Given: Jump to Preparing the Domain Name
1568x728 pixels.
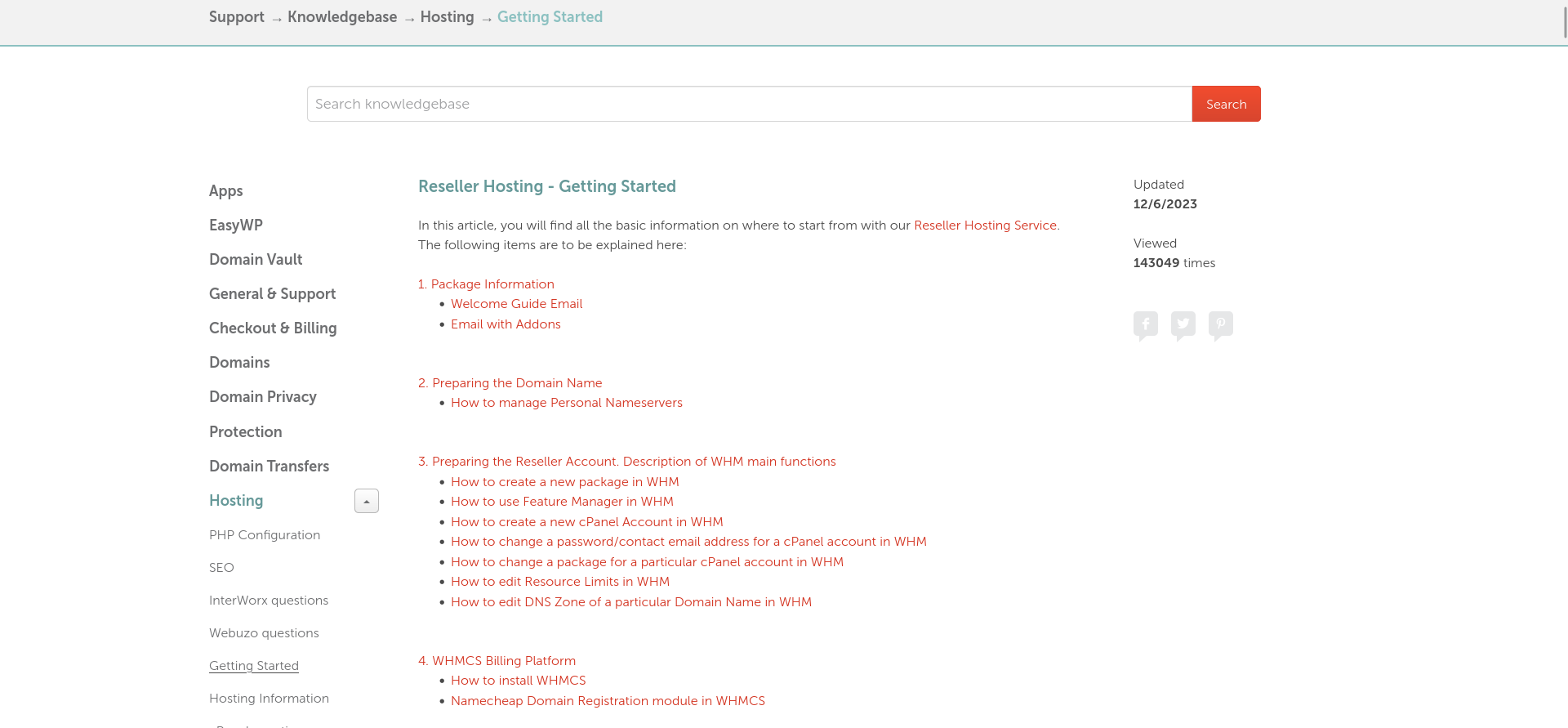Looking at the screenshot, I should tap(510, 383).
